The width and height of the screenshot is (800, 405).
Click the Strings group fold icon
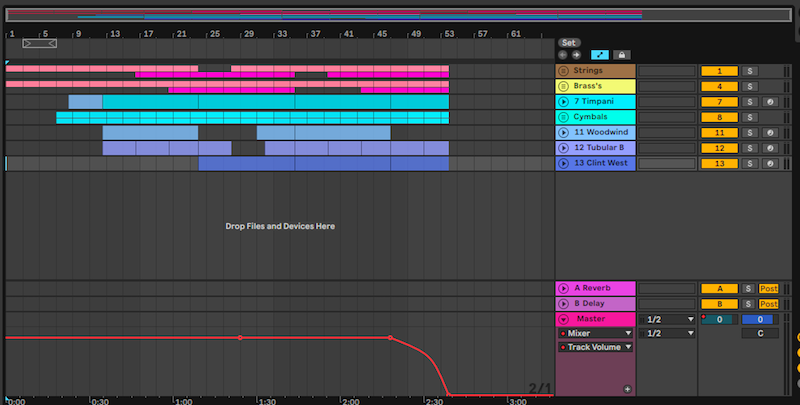click(564, 71)
